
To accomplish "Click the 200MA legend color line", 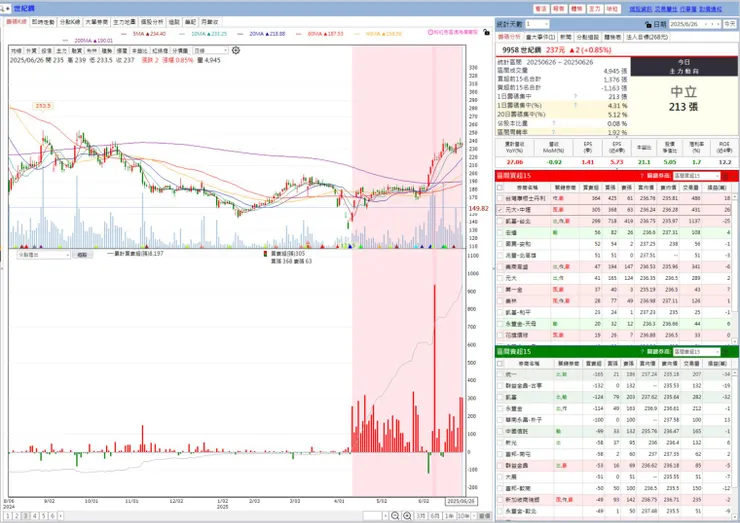I will point(65,41).
